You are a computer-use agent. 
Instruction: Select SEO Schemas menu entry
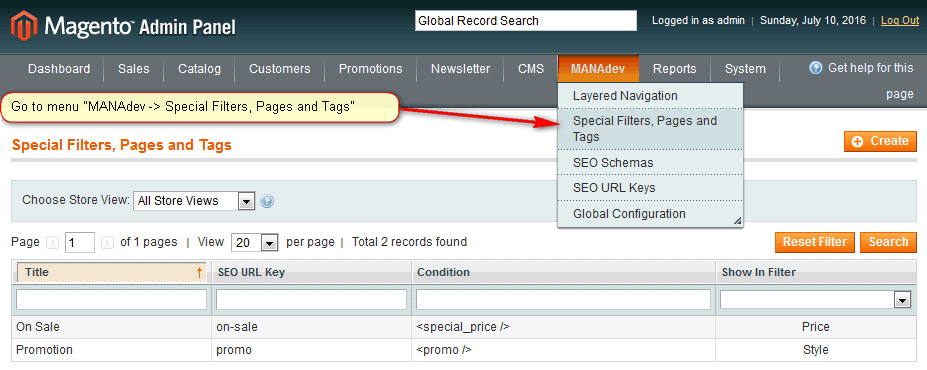click(x=650, y=163)
